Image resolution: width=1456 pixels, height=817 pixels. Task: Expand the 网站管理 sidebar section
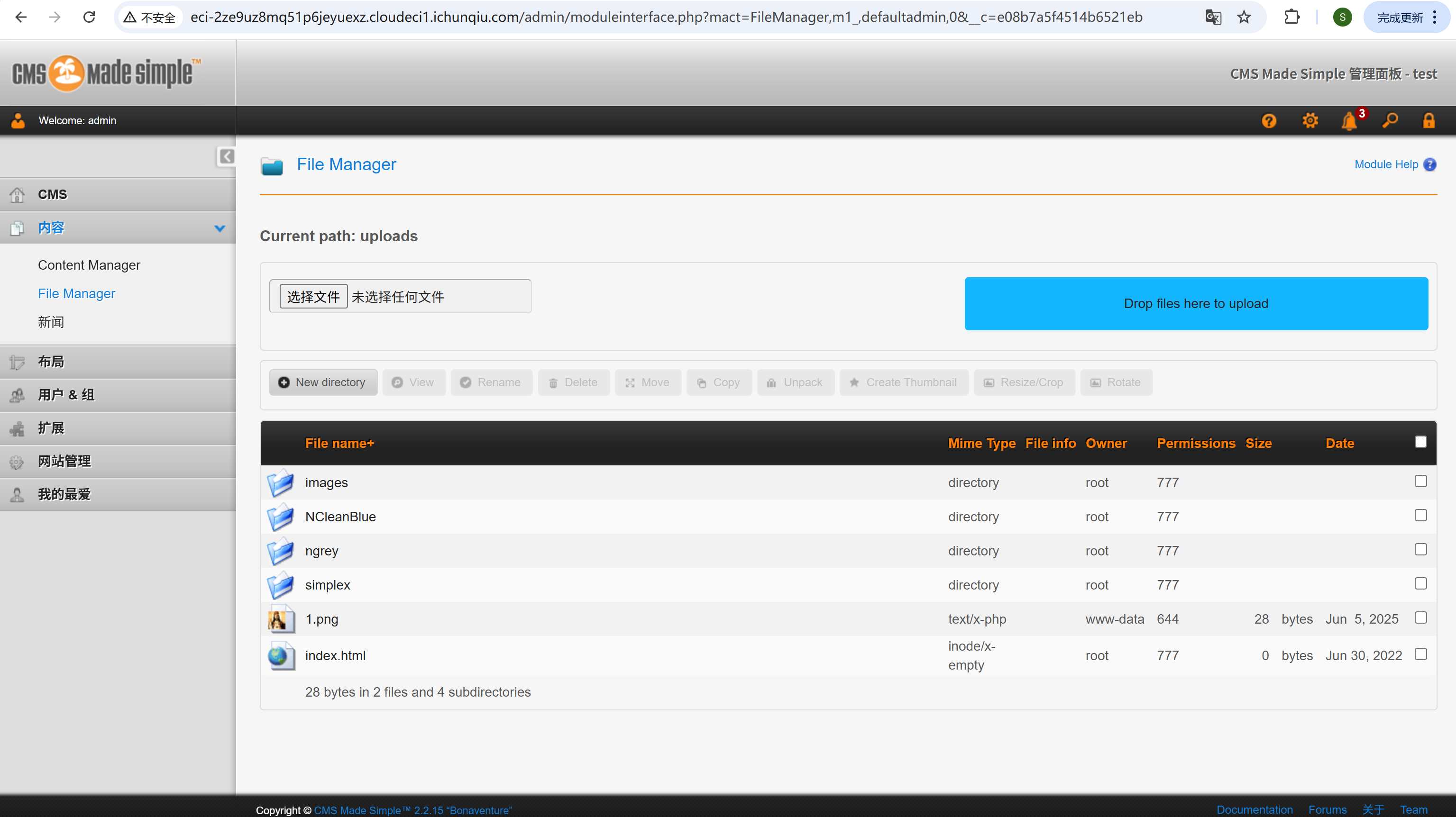pyautogui.click(x=118, y=461)
